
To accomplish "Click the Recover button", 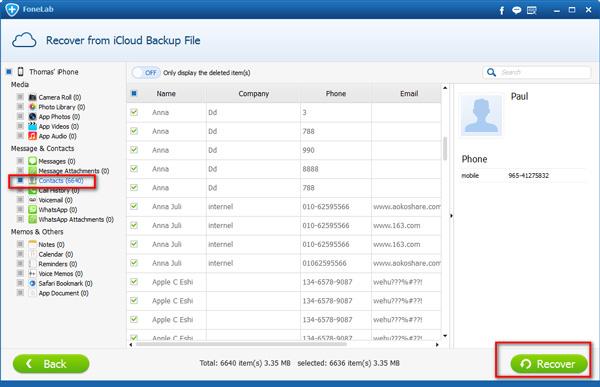I will point(549,364).
